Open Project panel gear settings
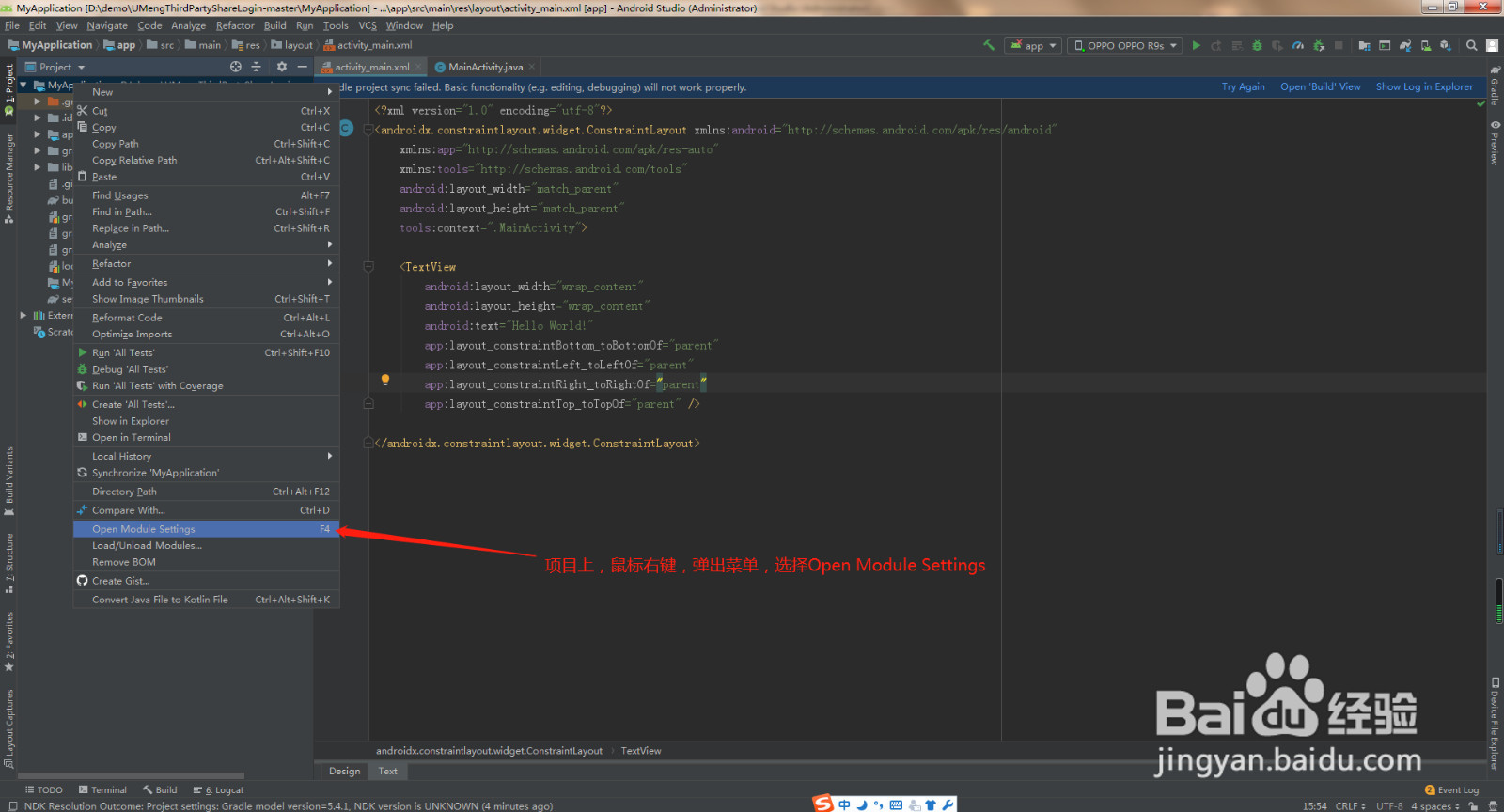1504x812 pixels. pyautogui.click(x=281, y=67)
